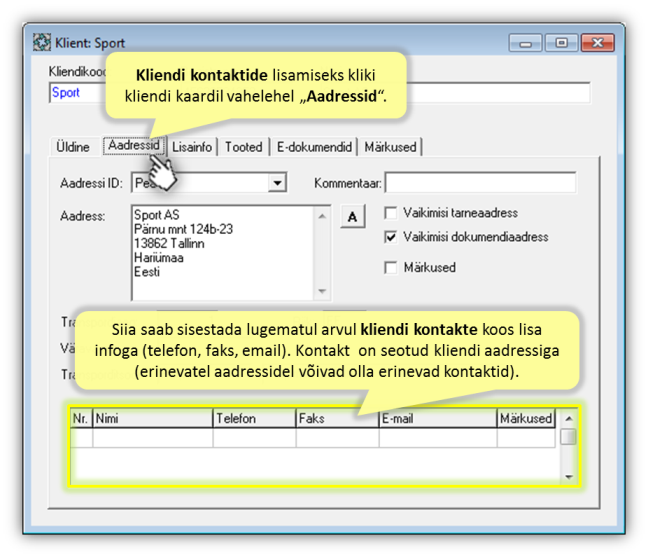The image size is (648, 557).
Task: Click first empty E-mail cell in contacts table
Action: click(438, 438)
